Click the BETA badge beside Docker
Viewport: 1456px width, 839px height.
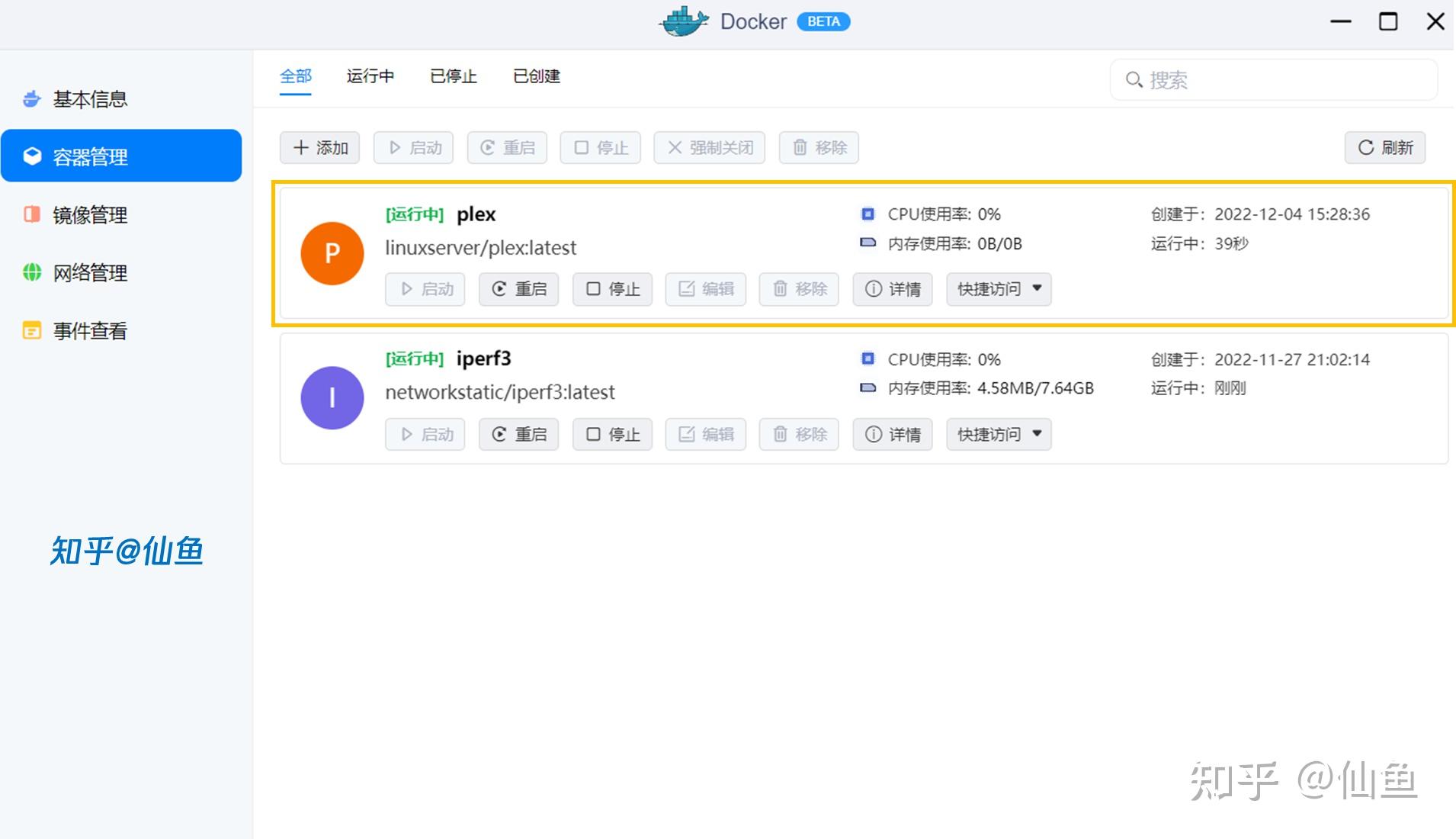(823, 21)
